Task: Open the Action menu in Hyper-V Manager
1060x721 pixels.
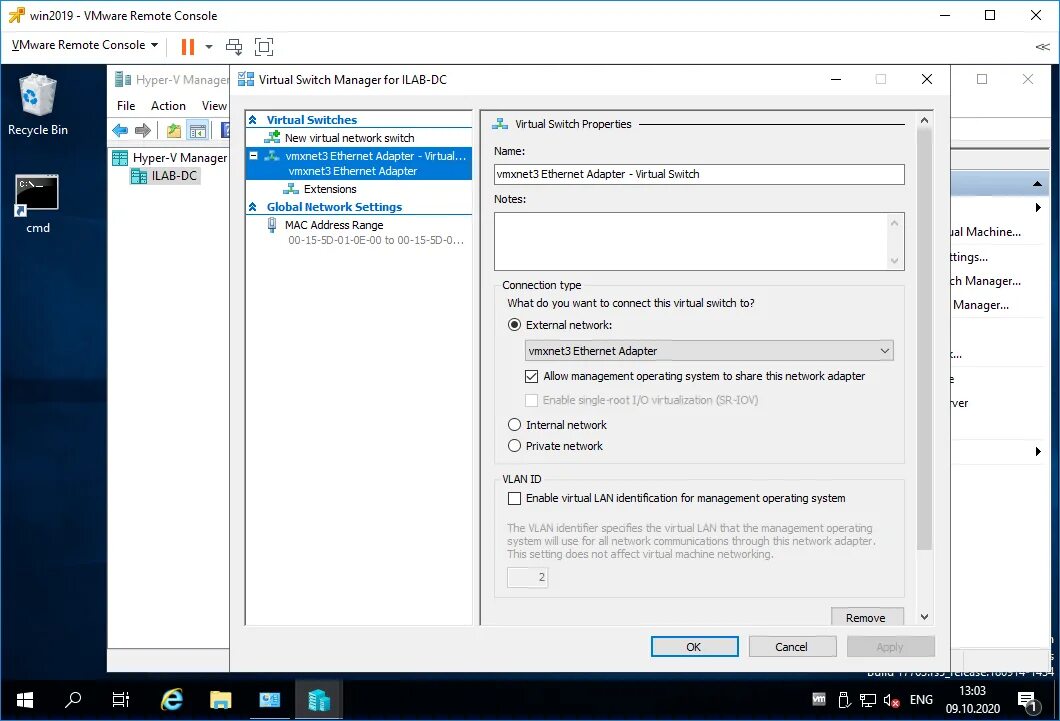Action: click(x=168, y=105)
